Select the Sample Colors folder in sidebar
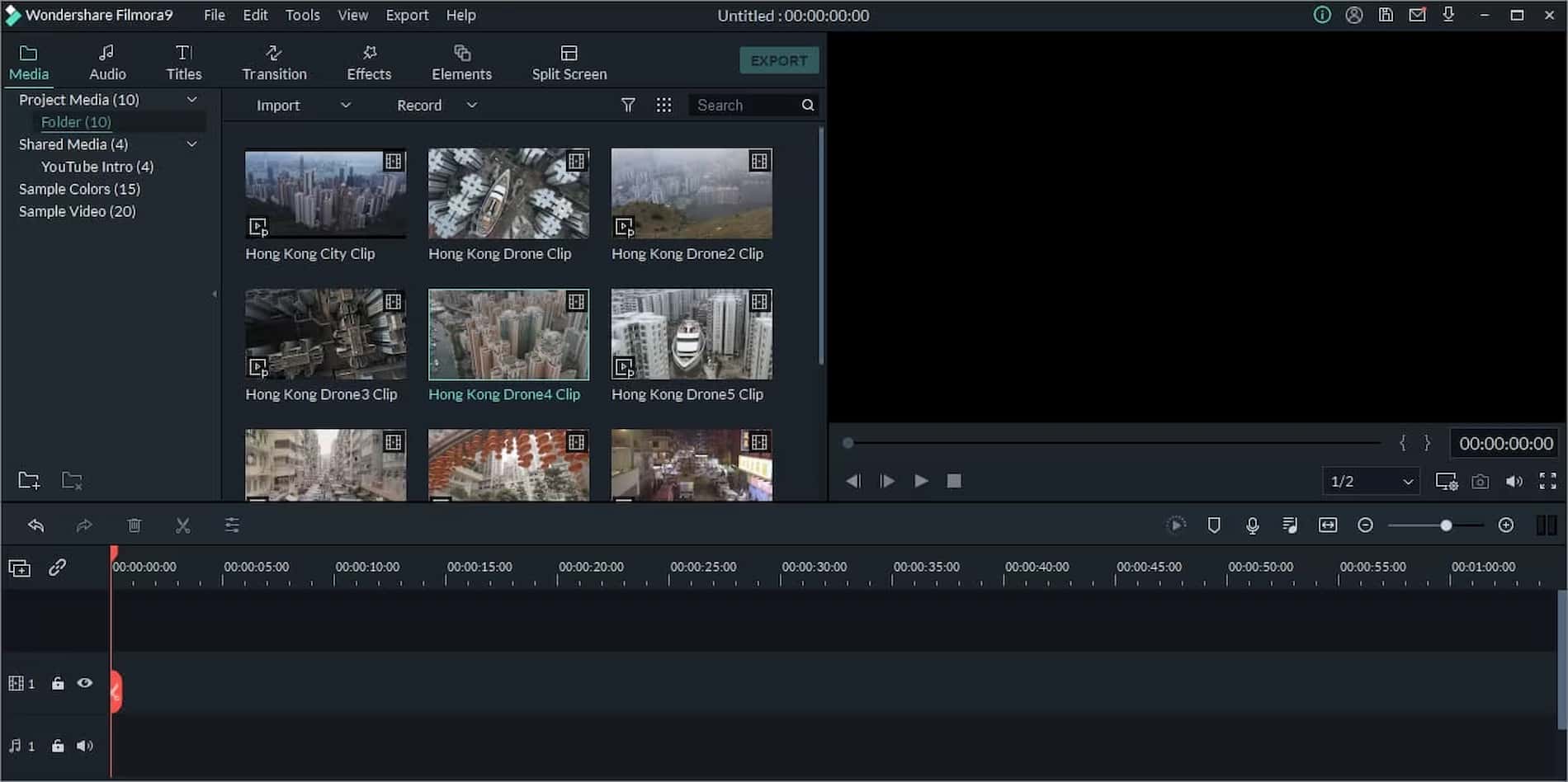Image resolution: width=1568 pixels, height=782 pixels. tap(78, 189)
